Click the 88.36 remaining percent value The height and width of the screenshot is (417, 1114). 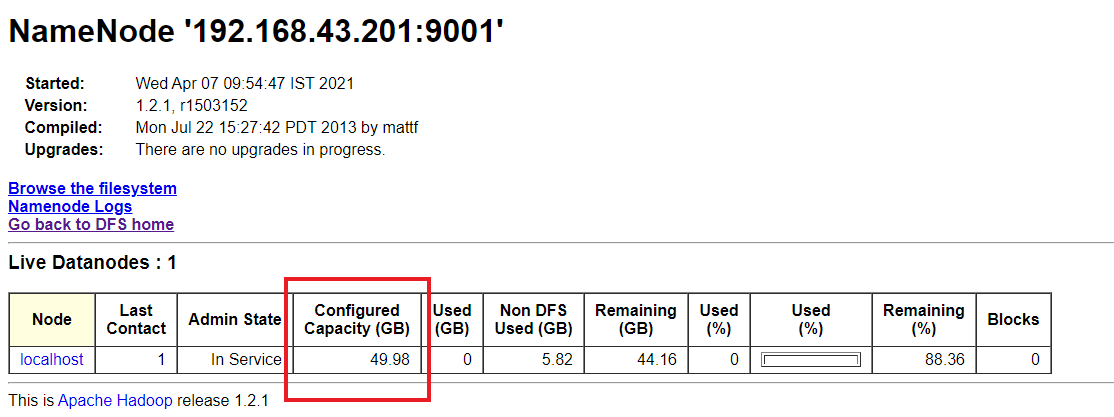[945, 359]
